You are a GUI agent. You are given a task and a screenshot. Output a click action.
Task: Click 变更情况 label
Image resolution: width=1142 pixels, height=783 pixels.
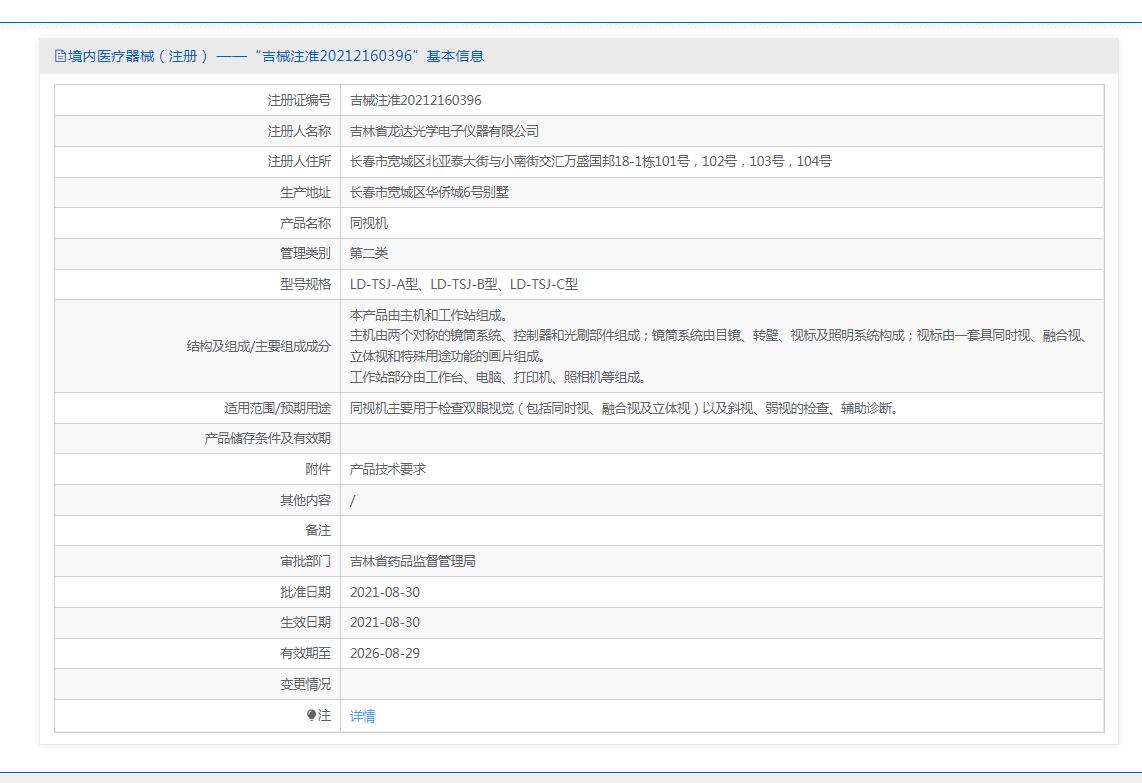305,685
